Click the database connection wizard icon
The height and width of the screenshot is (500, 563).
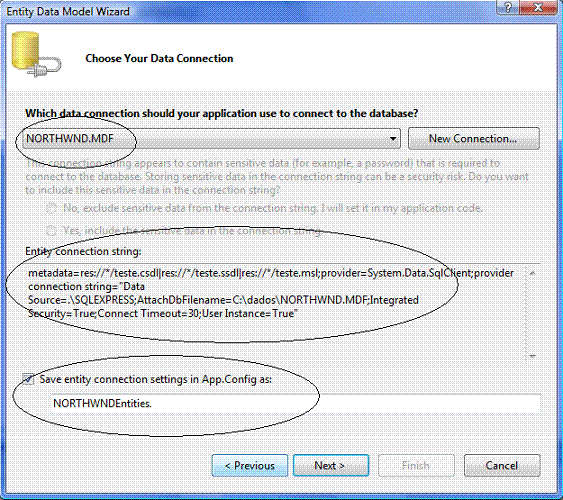tap(36, 55)
